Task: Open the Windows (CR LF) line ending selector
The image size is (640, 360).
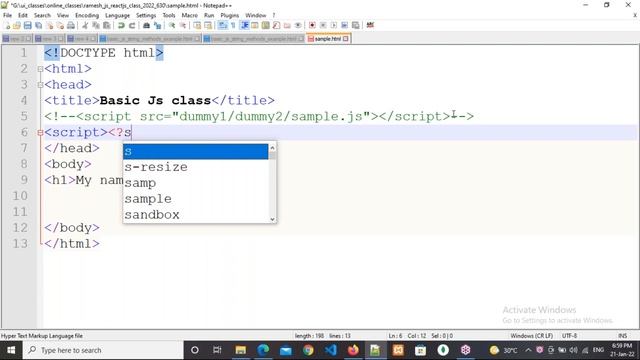Action: 531,336
